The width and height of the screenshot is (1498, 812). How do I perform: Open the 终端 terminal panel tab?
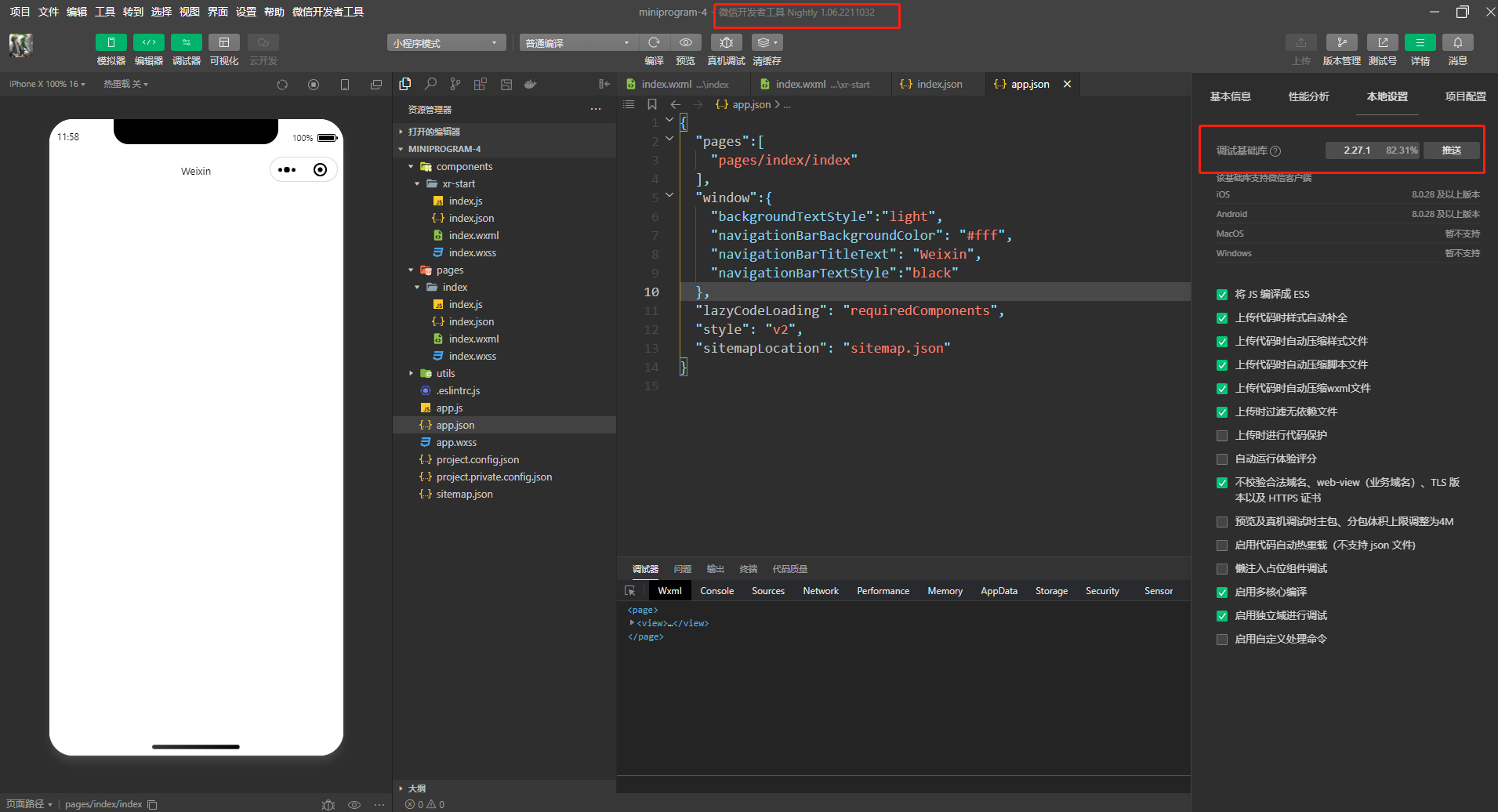point(749,569)
